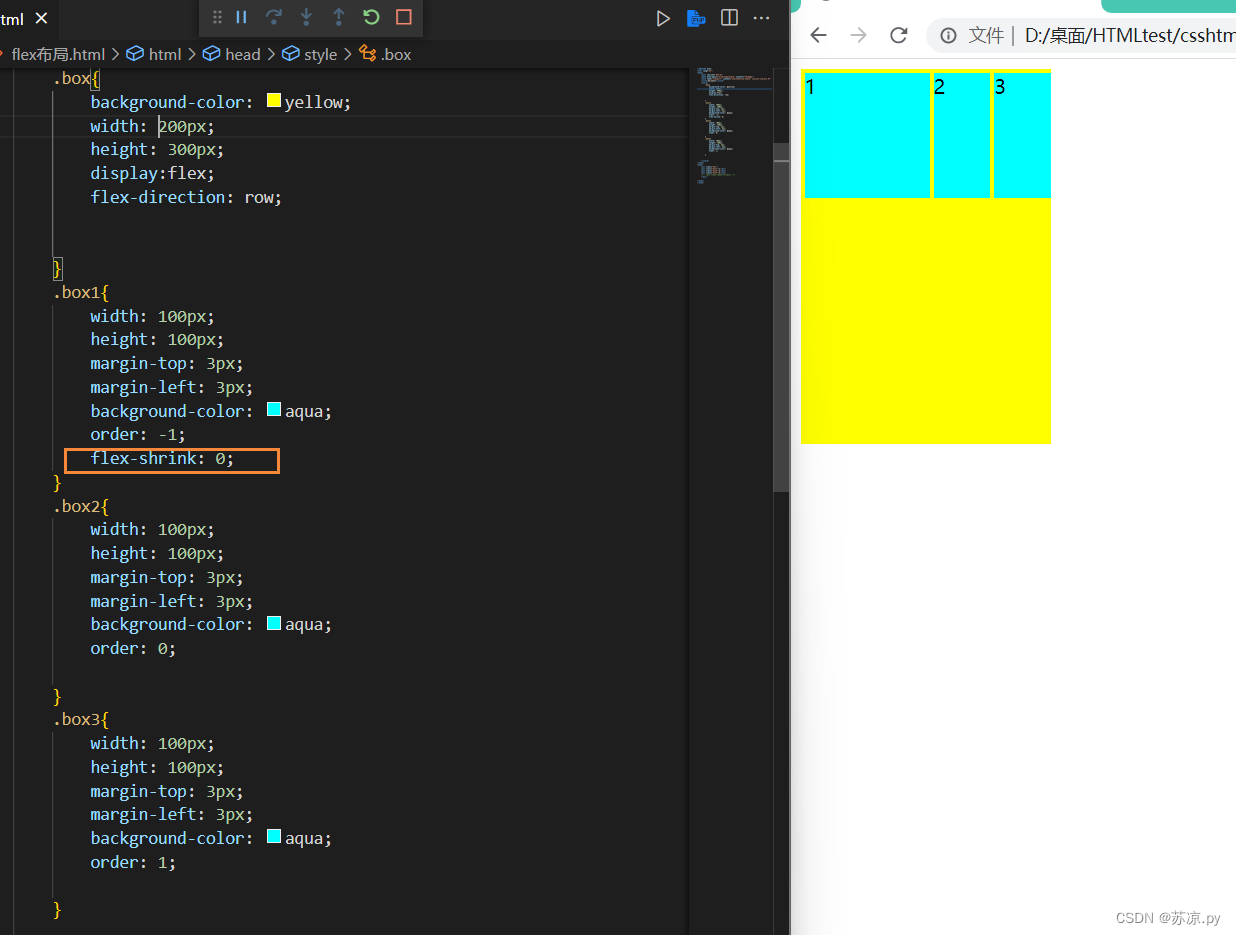
Task: Click the browser address bar URL
Action: [x=1130, y=36]
